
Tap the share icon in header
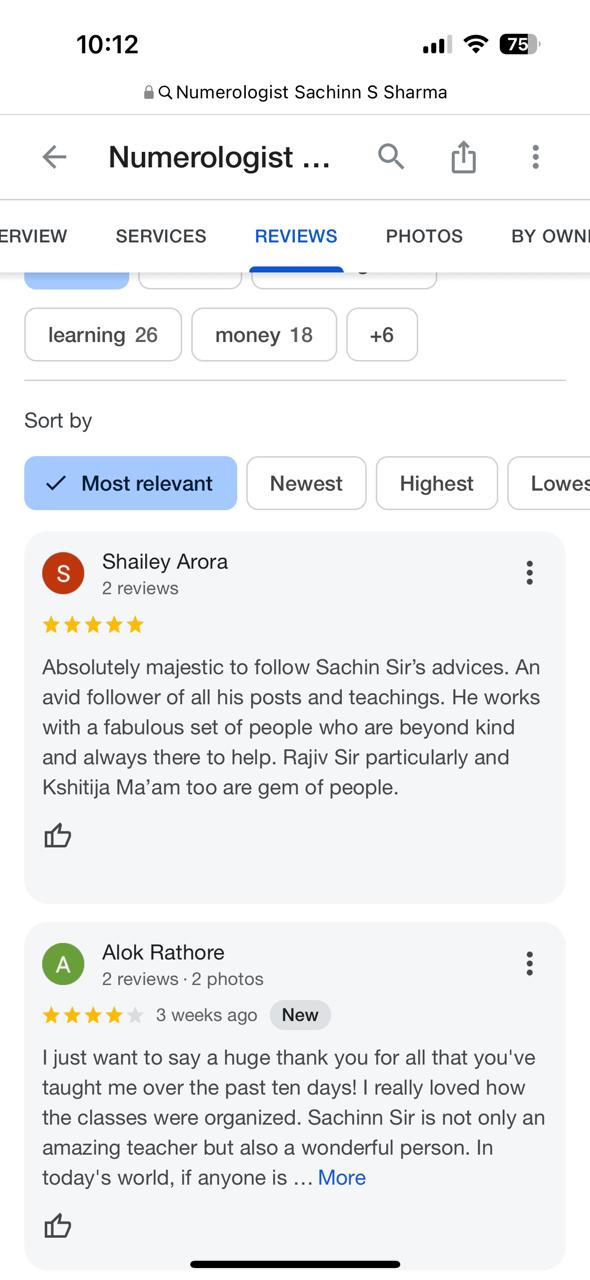pyautogui.click(x=463, y=156)
